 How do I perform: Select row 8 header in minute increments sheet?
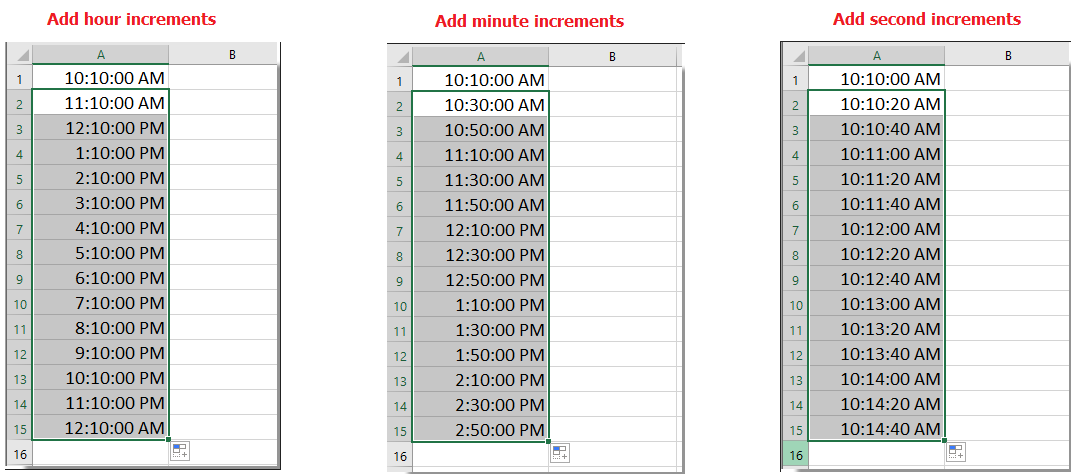[399, 256]
